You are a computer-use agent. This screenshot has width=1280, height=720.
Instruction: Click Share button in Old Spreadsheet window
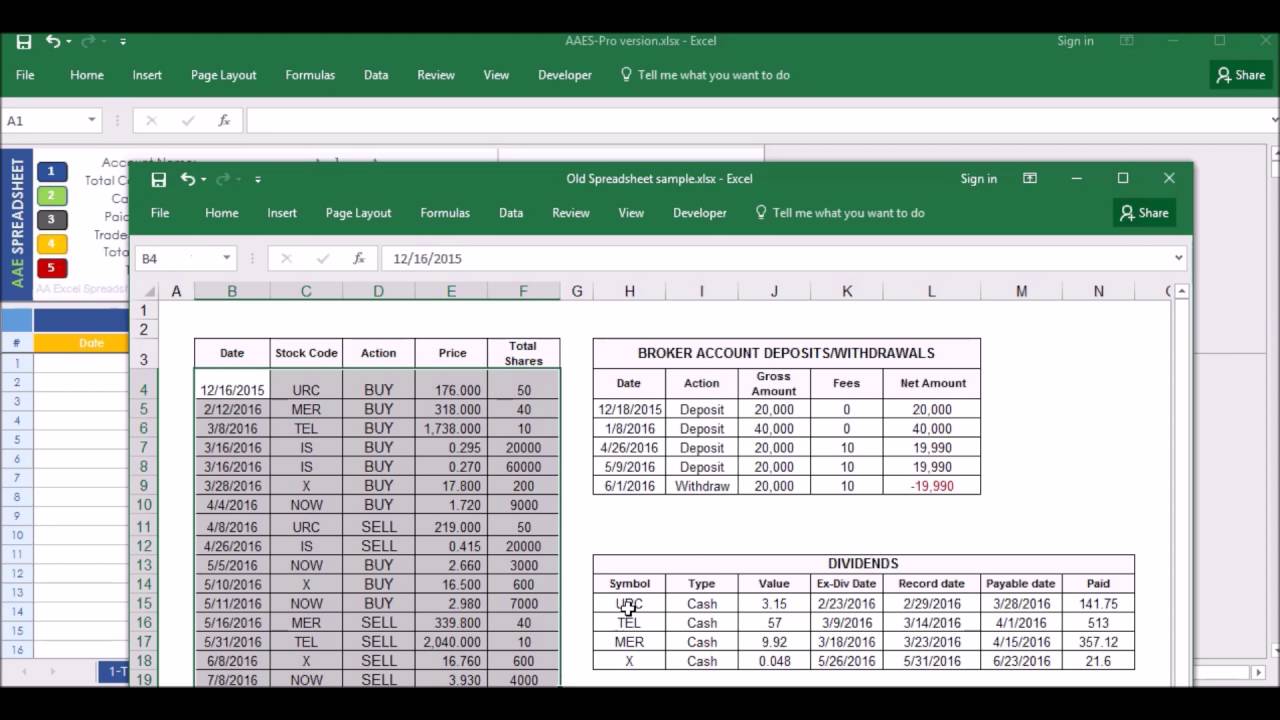1144,212
